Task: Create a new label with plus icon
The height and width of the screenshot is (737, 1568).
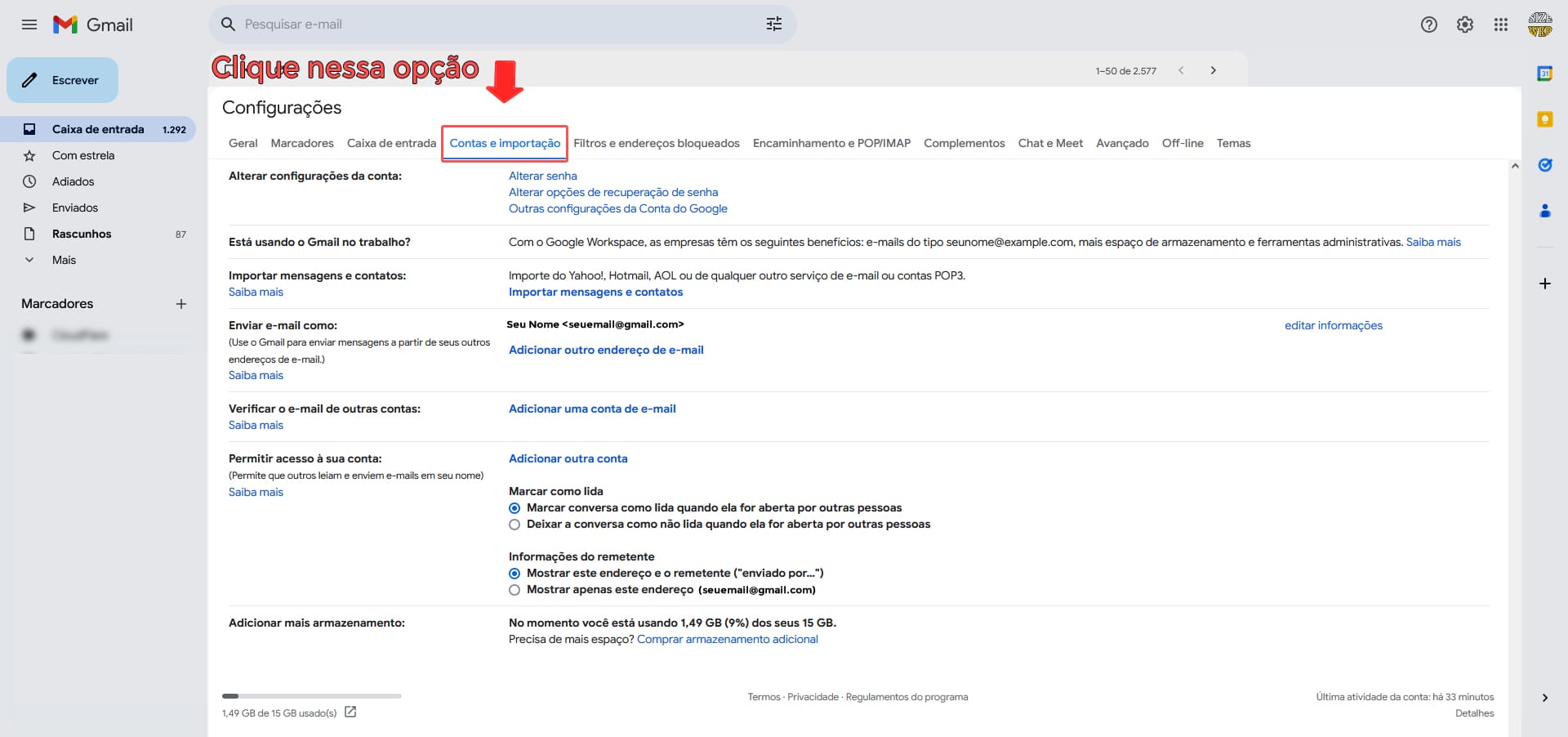Action: (181, 304)
